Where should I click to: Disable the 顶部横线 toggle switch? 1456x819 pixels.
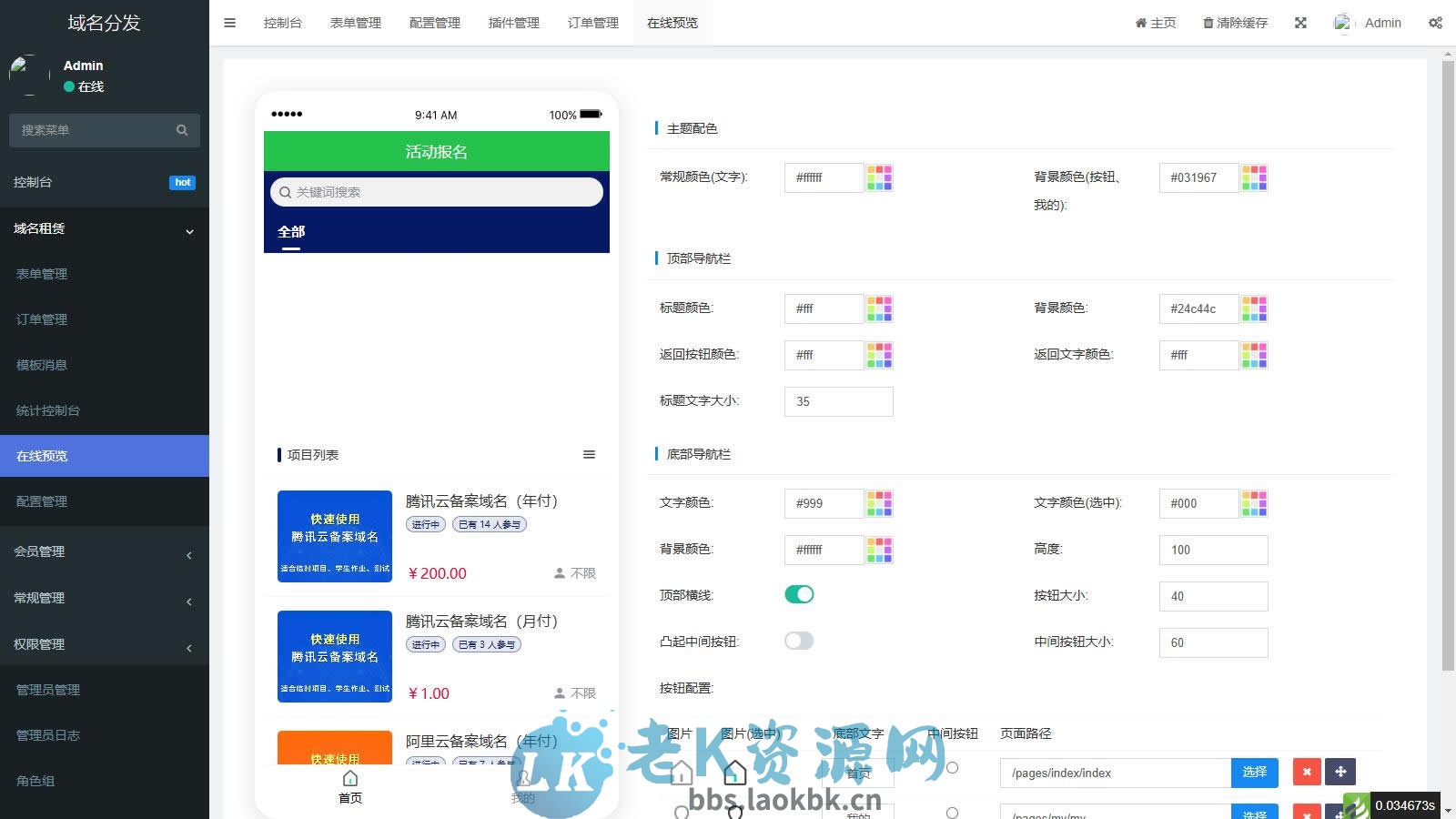pos(799,593)
